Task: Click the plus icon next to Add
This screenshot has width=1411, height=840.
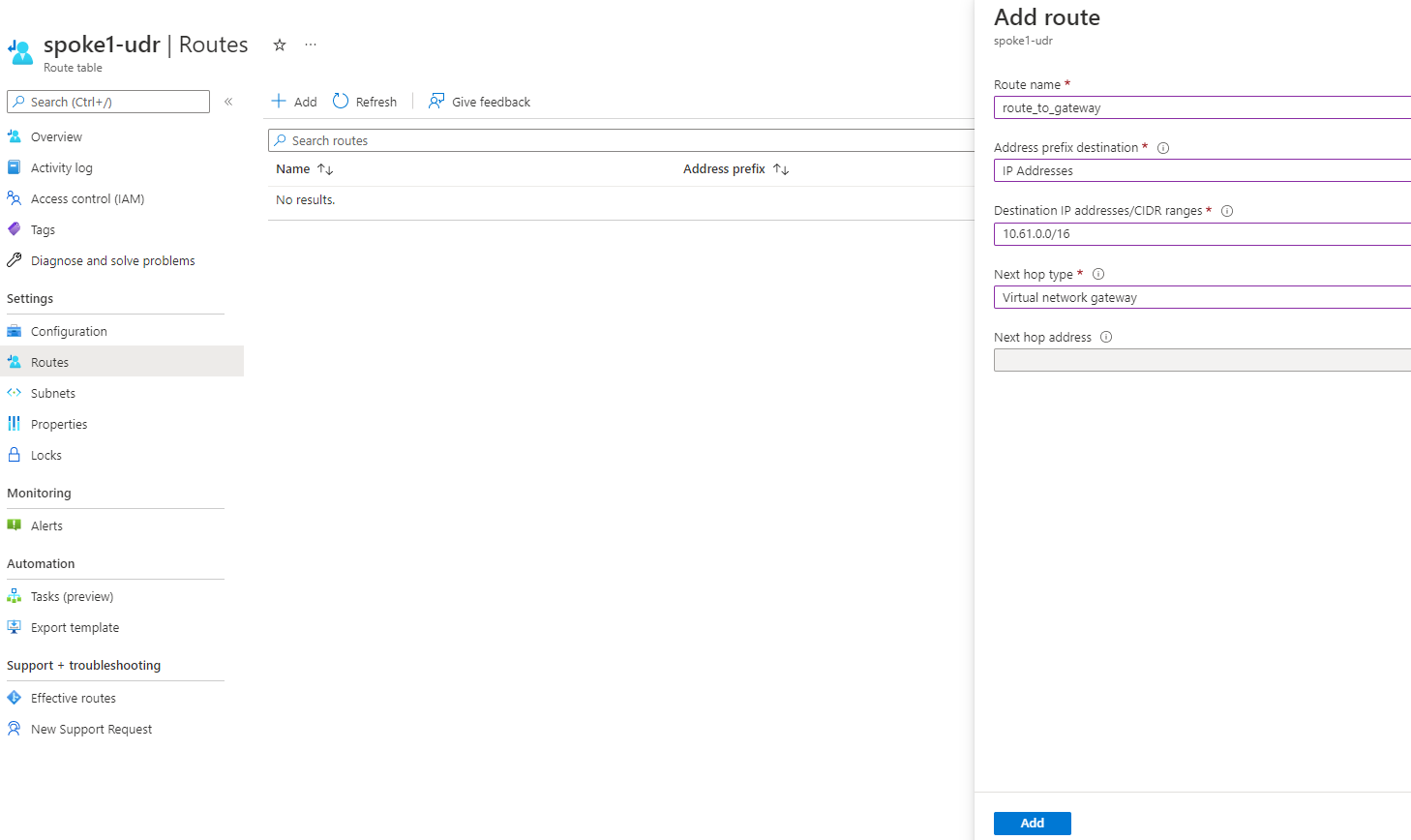Action: [x=279, y=101]
